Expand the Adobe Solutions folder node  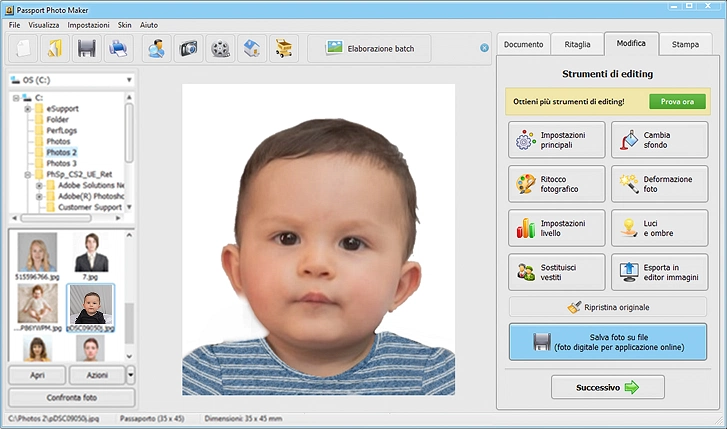[x=39, y=186]
